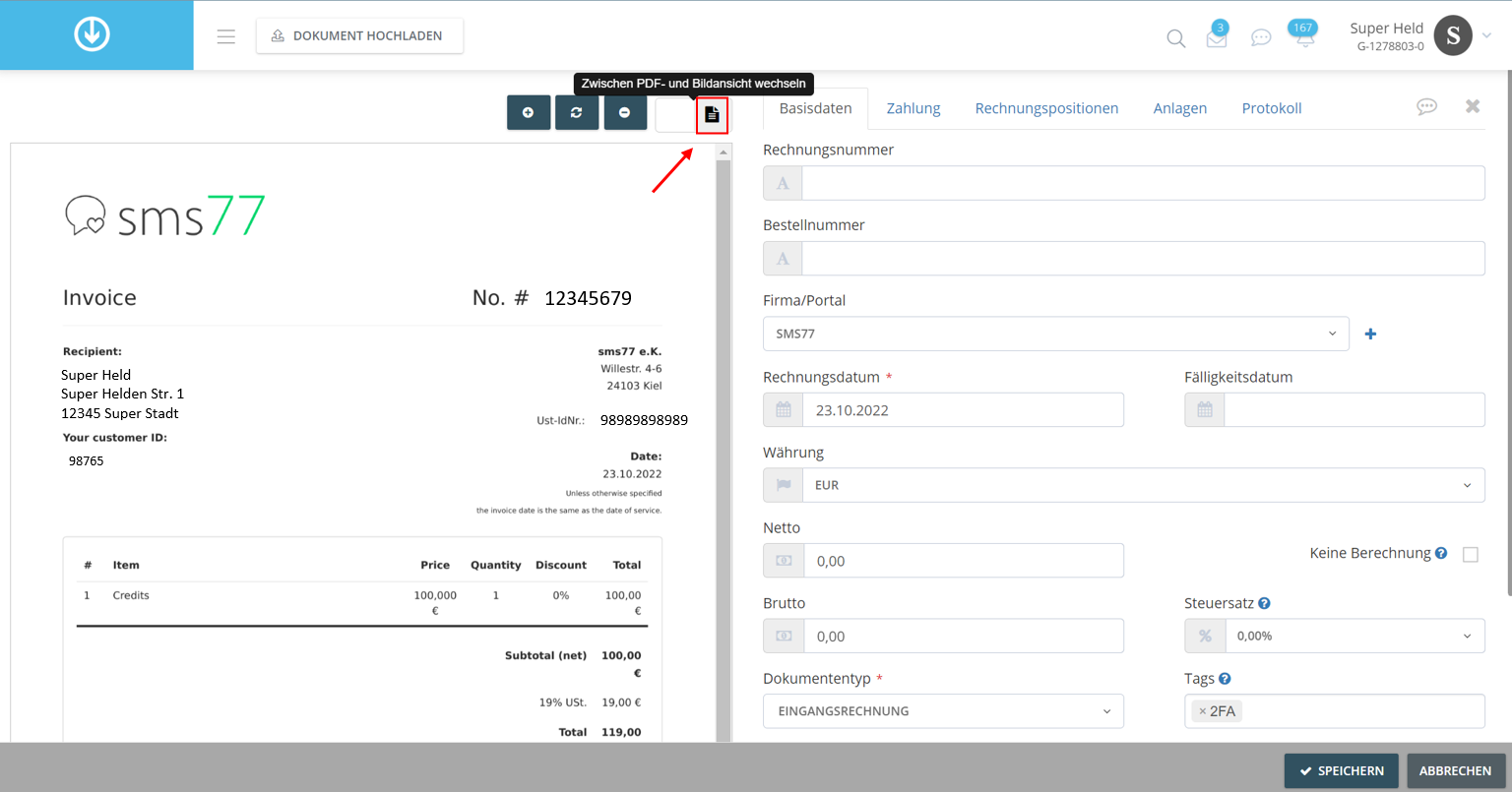Open the header chat bubbles icon
This screenshot has width=1512, height=792.
[x=1261, y=38]
